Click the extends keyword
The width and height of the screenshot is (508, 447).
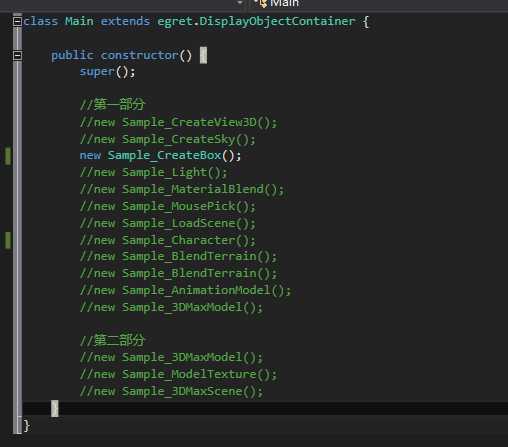click(125, 22)
